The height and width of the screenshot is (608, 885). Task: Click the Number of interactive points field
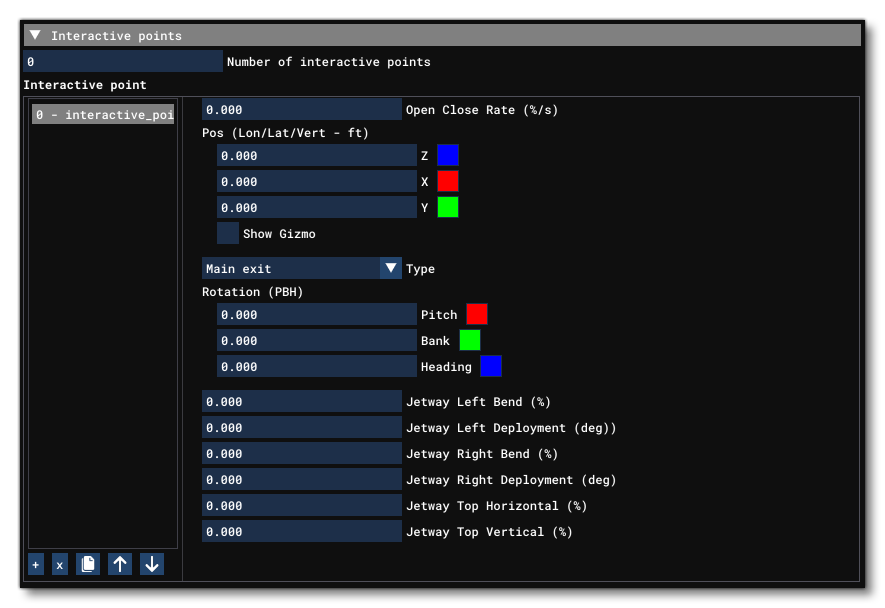tap(122, 61)
